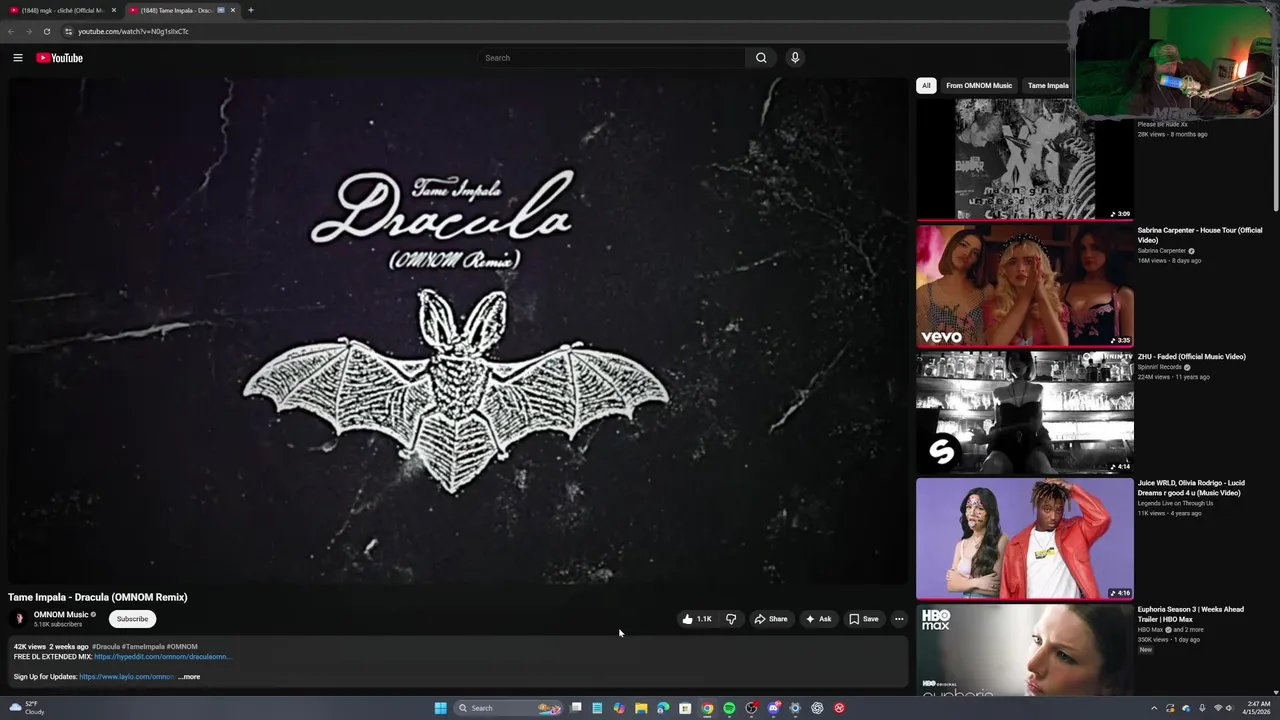Start voice search with the microphone
This screenshot has height=720, width=1280.
click(795, 58)
